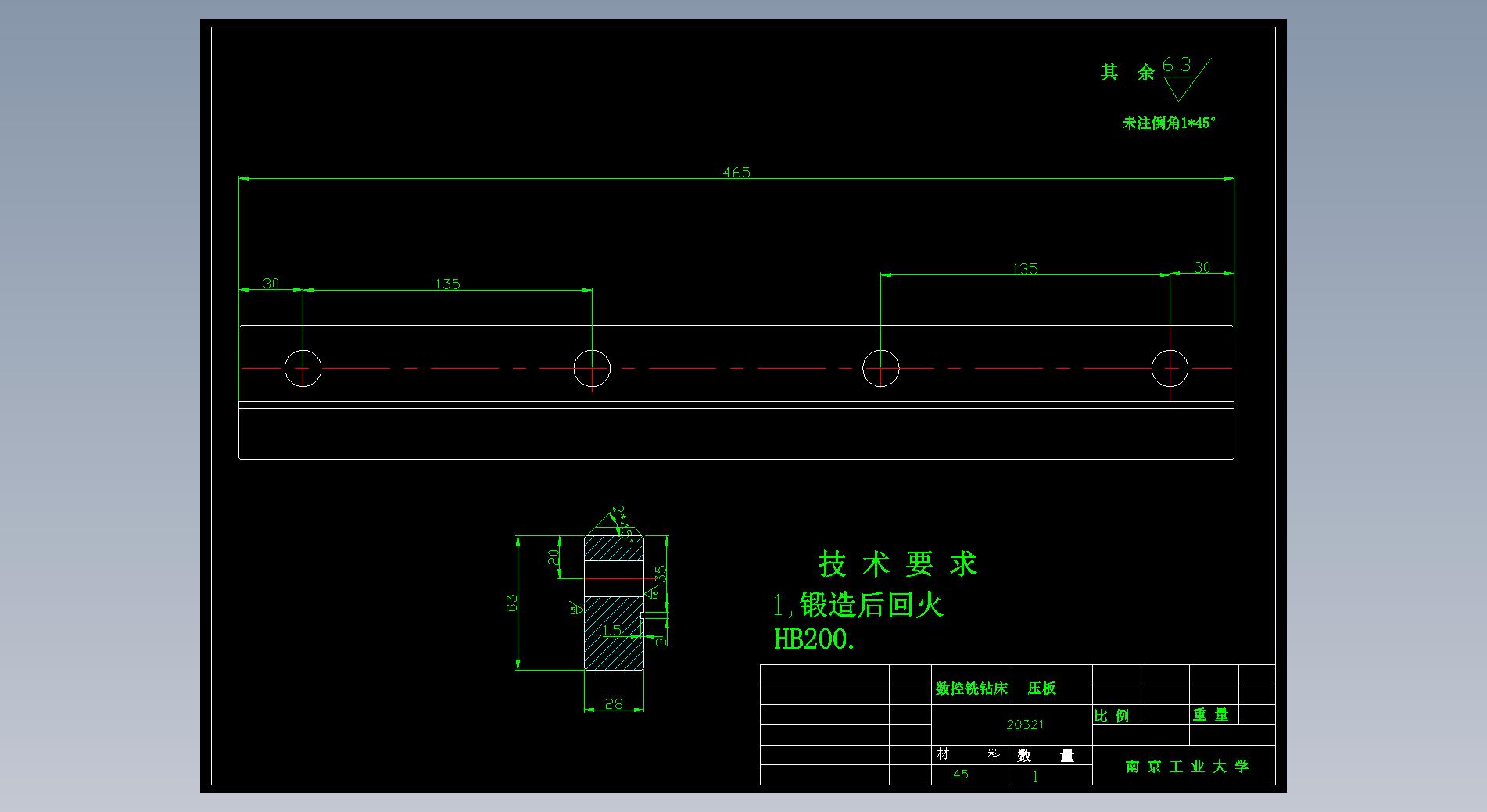The image size is (1487, 812).
Task: Click the "6.3" roughness value
Action: [1177, 65]
